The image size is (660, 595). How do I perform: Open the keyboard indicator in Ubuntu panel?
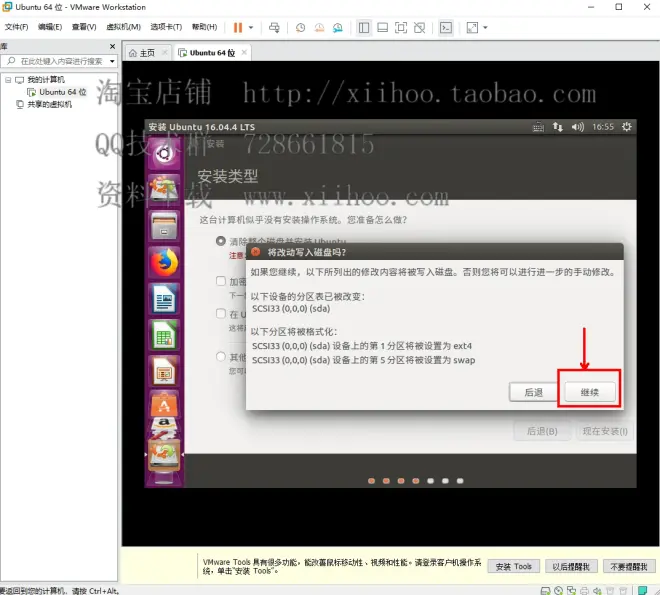(x=538, y=127)
